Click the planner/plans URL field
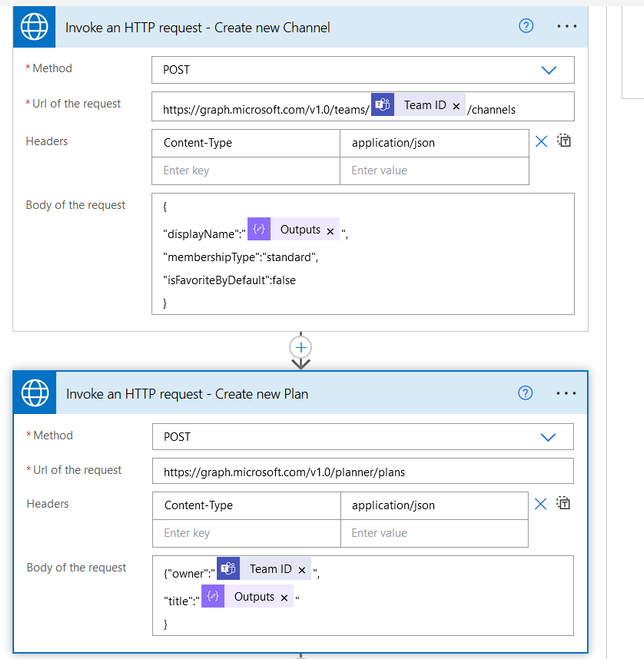 pyautogui.click(x=363, y=471)
